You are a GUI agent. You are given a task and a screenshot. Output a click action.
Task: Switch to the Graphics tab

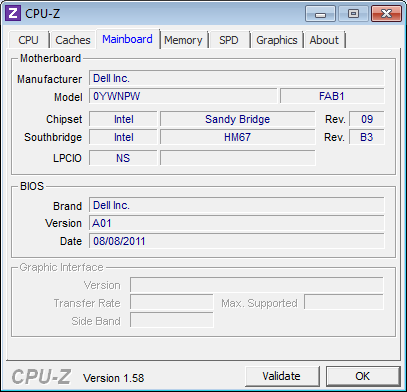click(277, 40)
